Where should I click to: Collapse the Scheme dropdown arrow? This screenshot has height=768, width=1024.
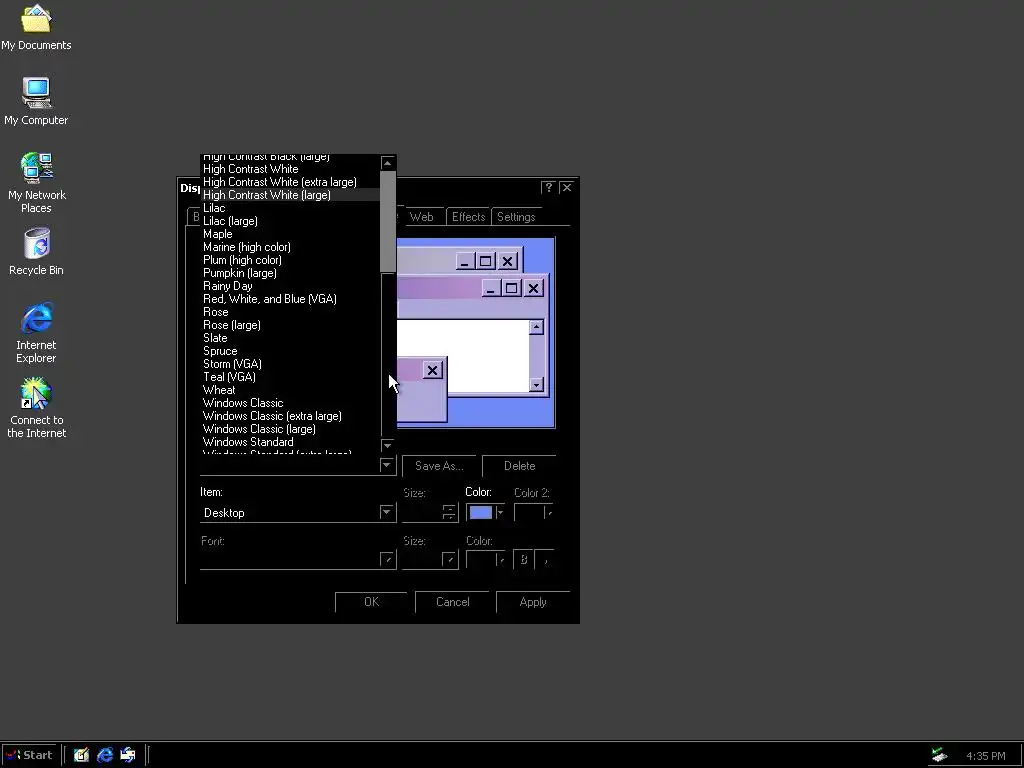[387, 465]
